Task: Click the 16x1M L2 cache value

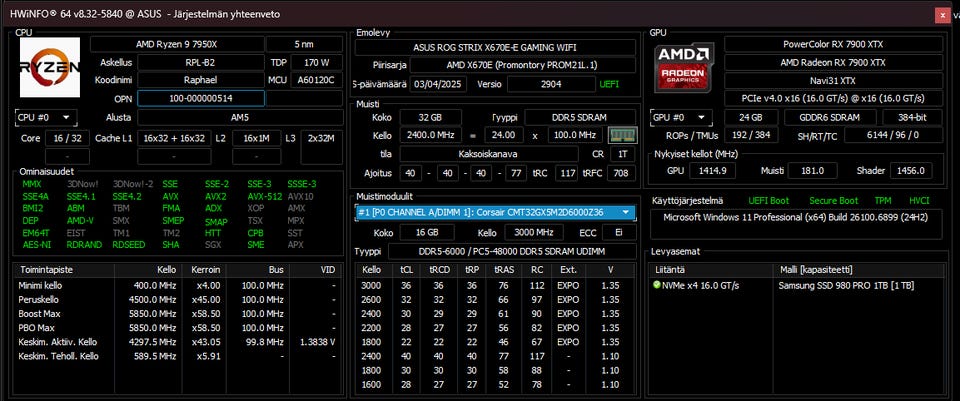Action: click(257, 138)
